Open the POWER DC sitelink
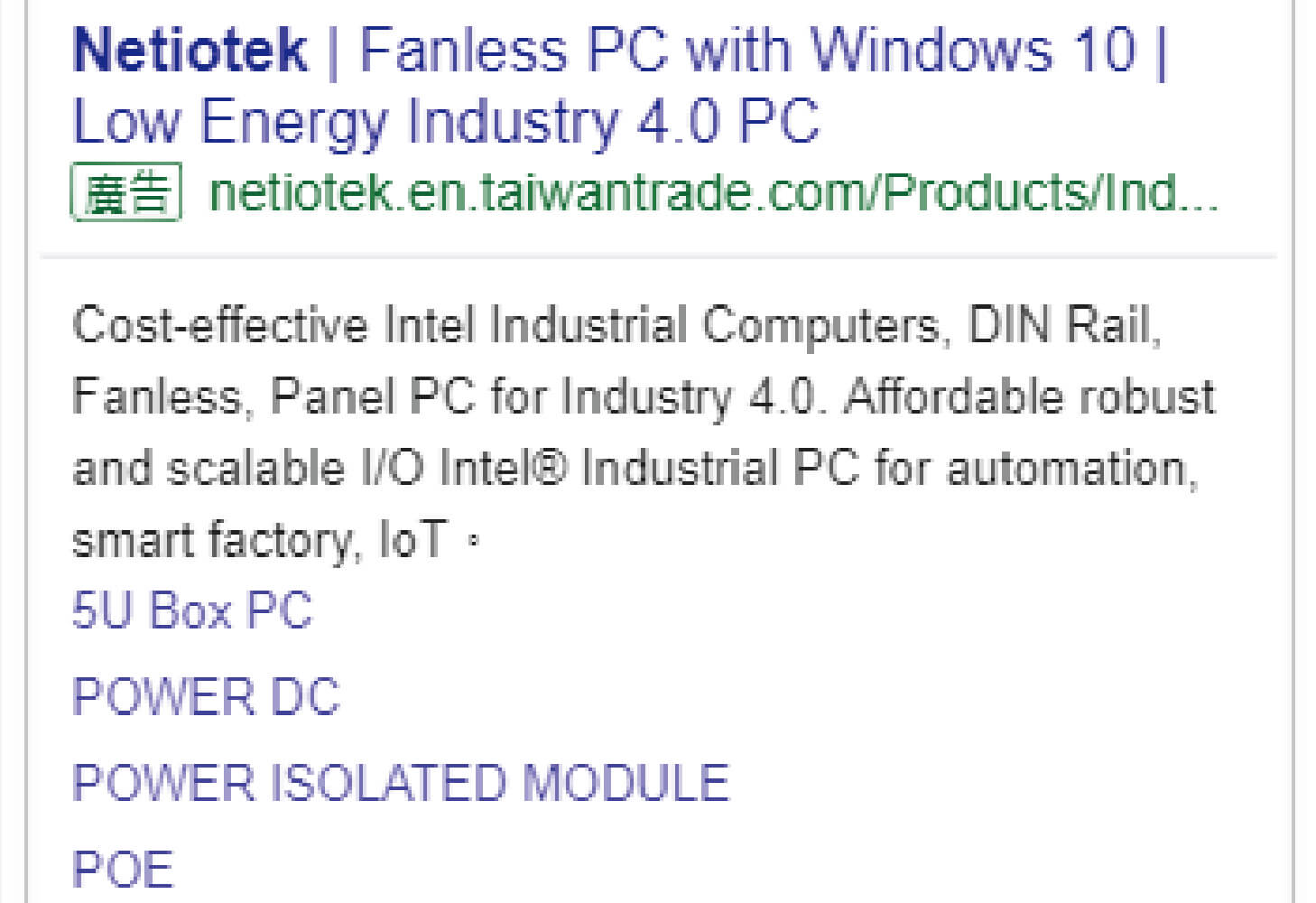1316x903 pixels. 206,697
